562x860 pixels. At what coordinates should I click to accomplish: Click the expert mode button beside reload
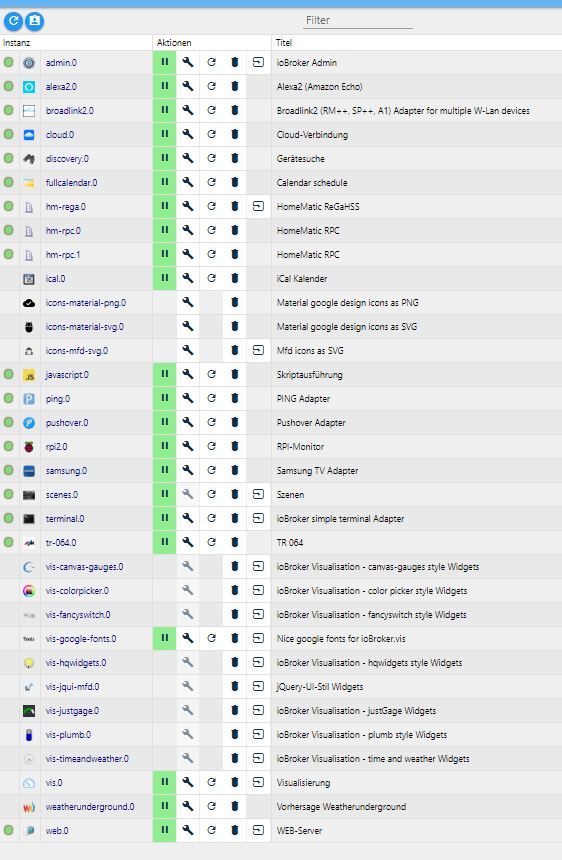[35, 21]
